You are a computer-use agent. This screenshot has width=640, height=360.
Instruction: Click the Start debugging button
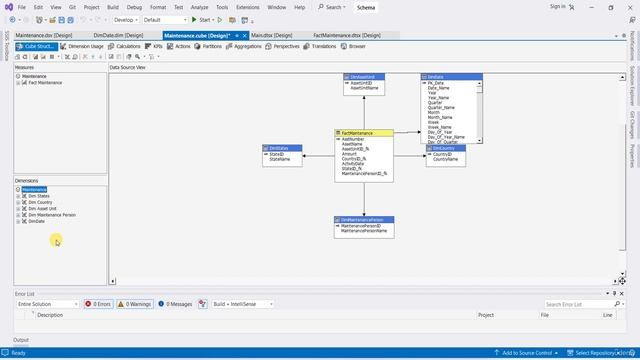pos(202,20)
